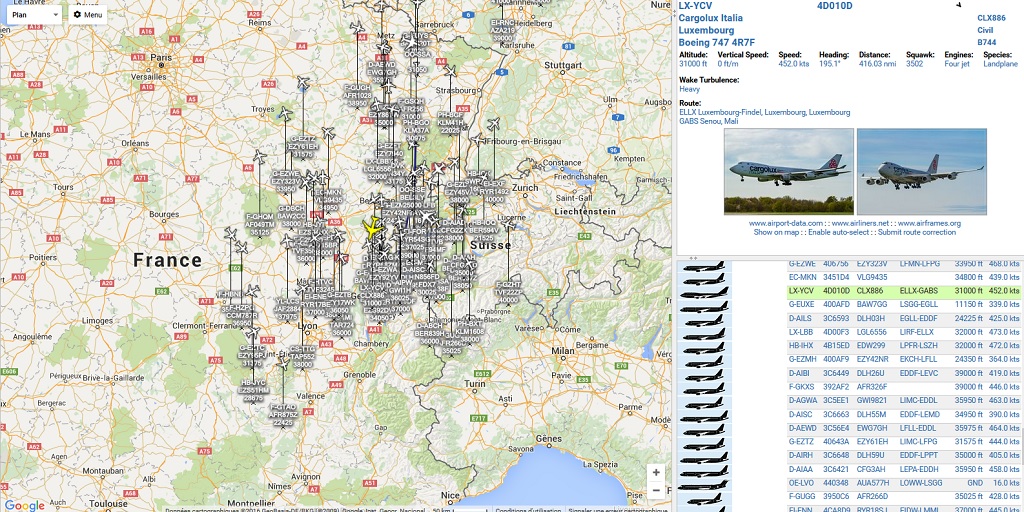Viewport: 1024px width, 512px height.
Task: Select the LX-YCV registration in highlighted row
Action: (802, 291)
